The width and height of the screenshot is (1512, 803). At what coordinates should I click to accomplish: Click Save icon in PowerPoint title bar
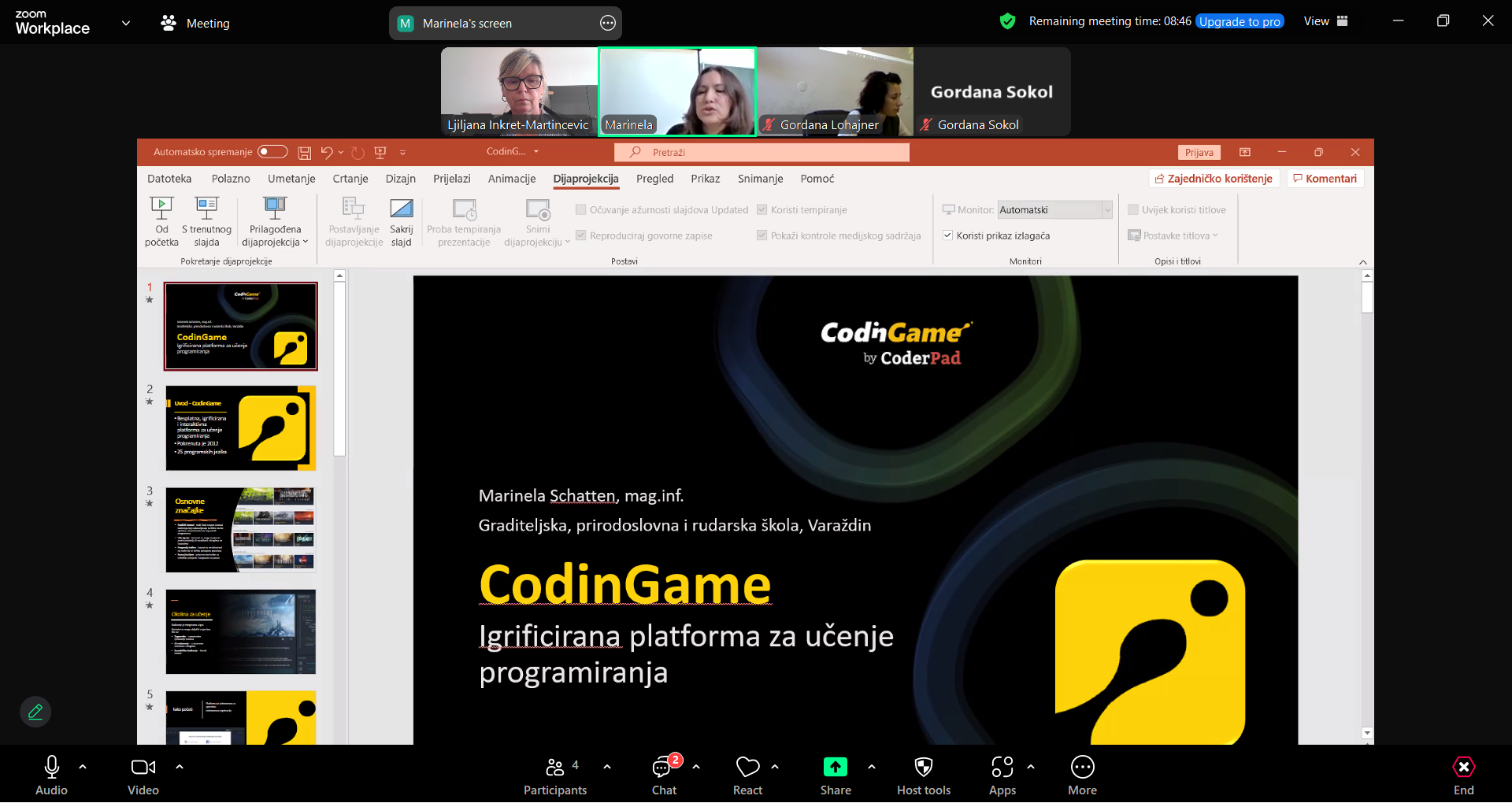305,153
